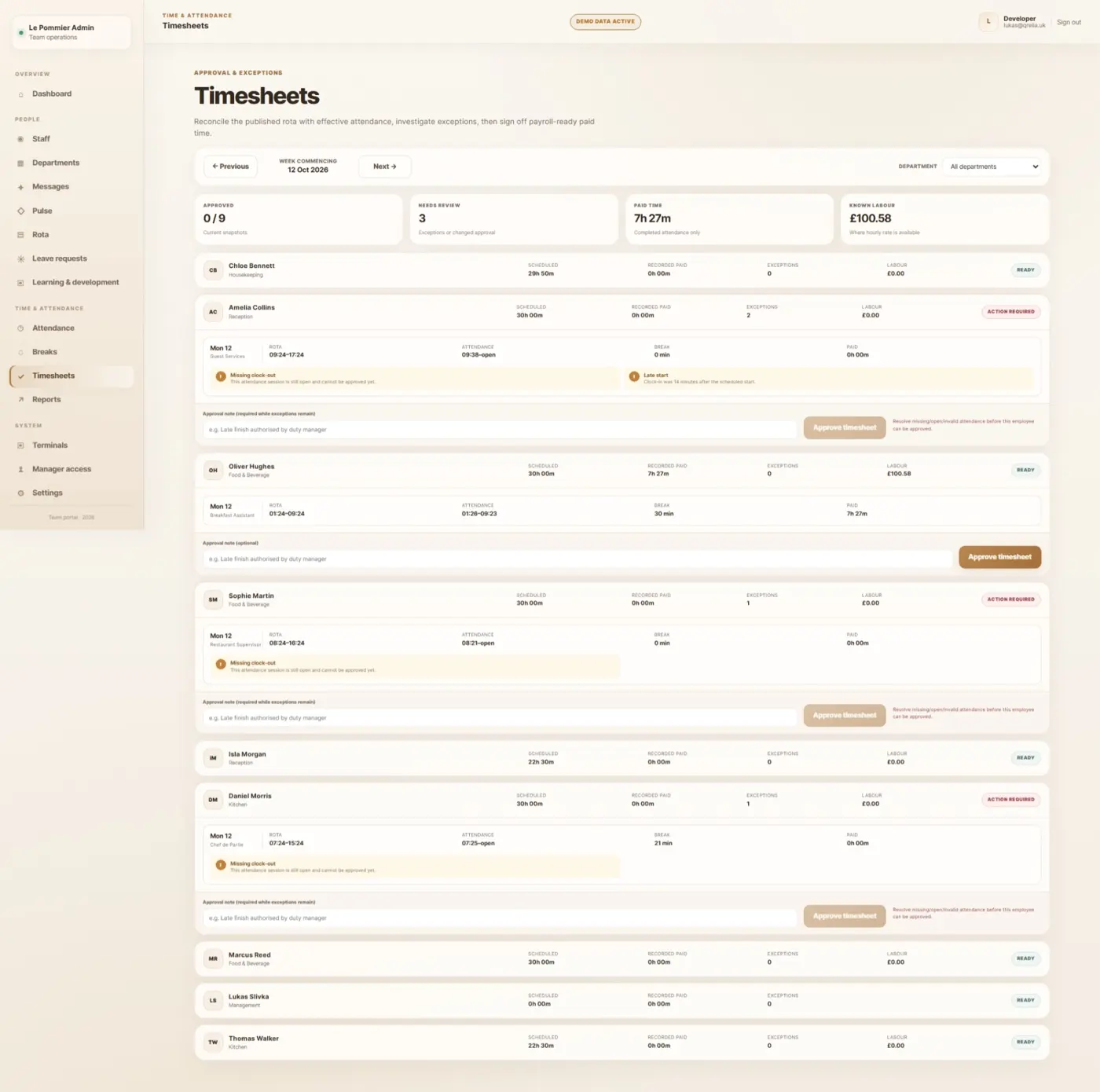Select the Staff icon in the sidebar
The width and height of the screenshot is (1100, 1092).
click(x=20, y=139)
